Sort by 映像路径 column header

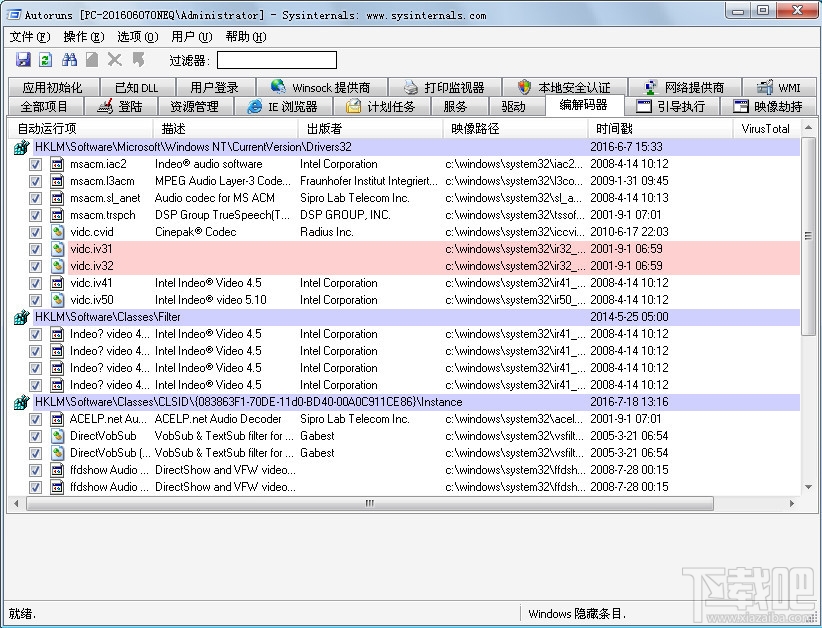515,128
